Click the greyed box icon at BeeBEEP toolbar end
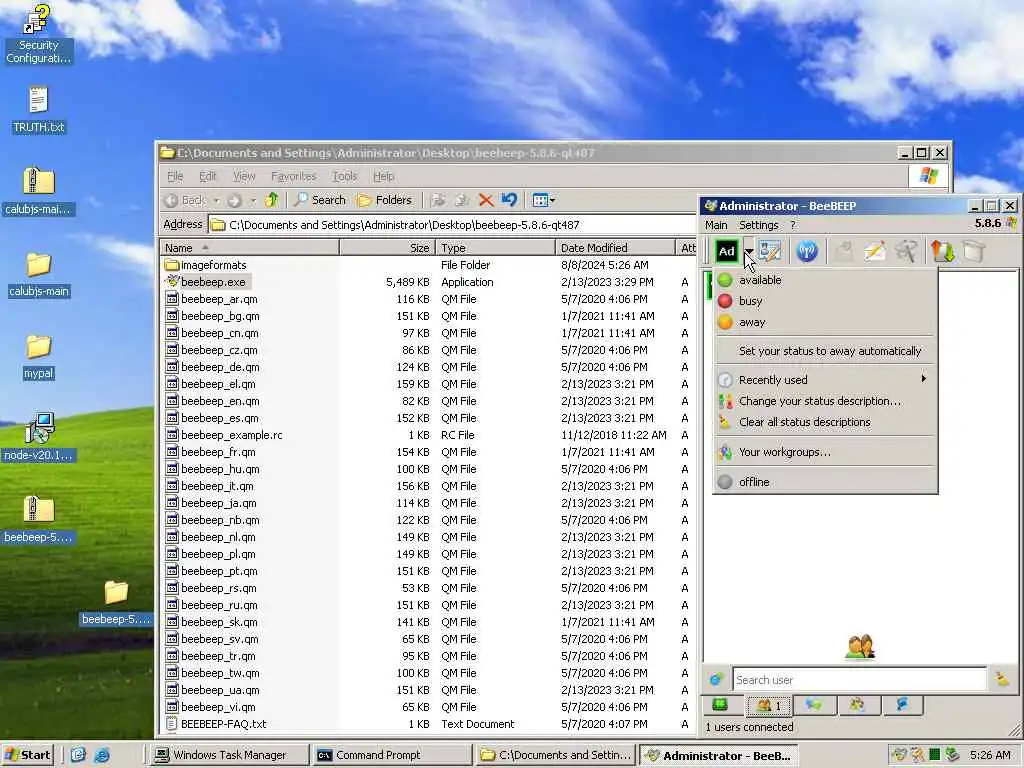 coord(974,251)
